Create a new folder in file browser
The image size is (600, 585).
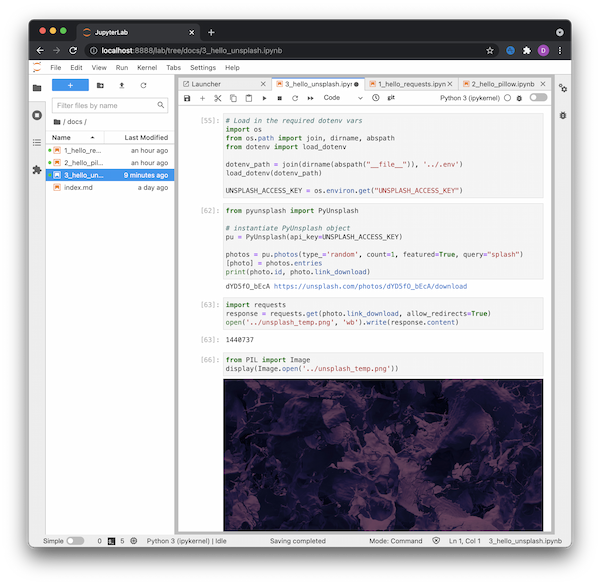click(x=102, y=86)
